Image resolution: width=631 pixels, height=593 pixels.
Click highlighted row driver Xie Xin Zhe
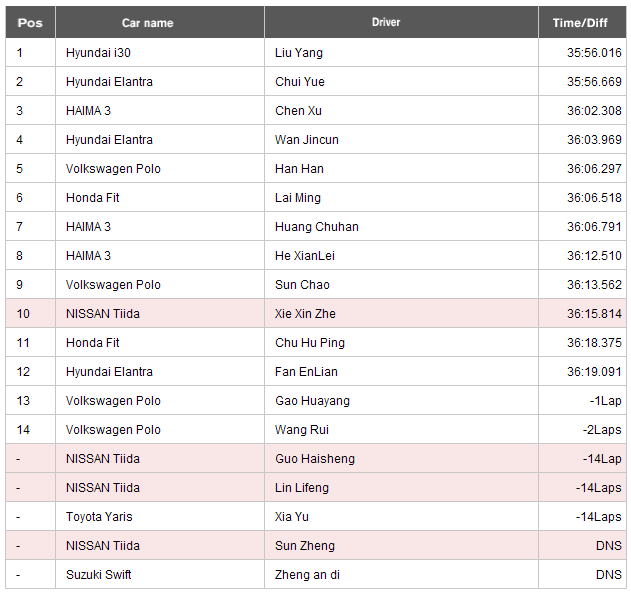tap(305, 313)
